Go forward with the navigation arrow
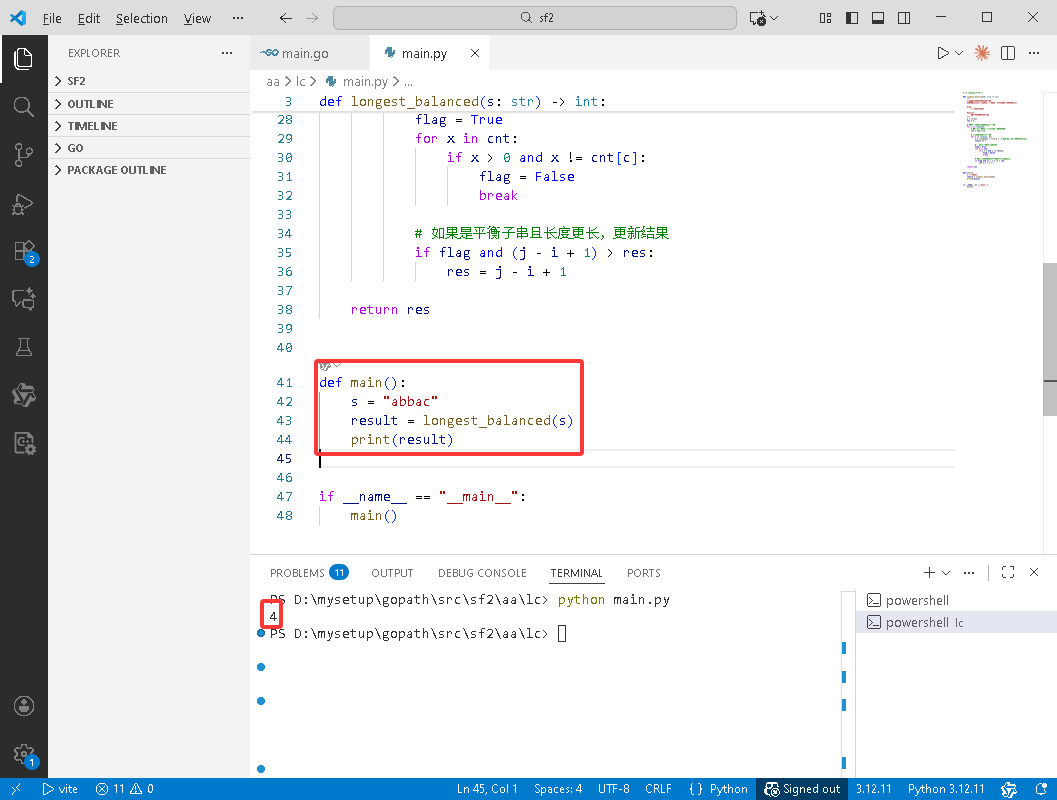This screenshot has height=800, width=1057. click(312, 18)
